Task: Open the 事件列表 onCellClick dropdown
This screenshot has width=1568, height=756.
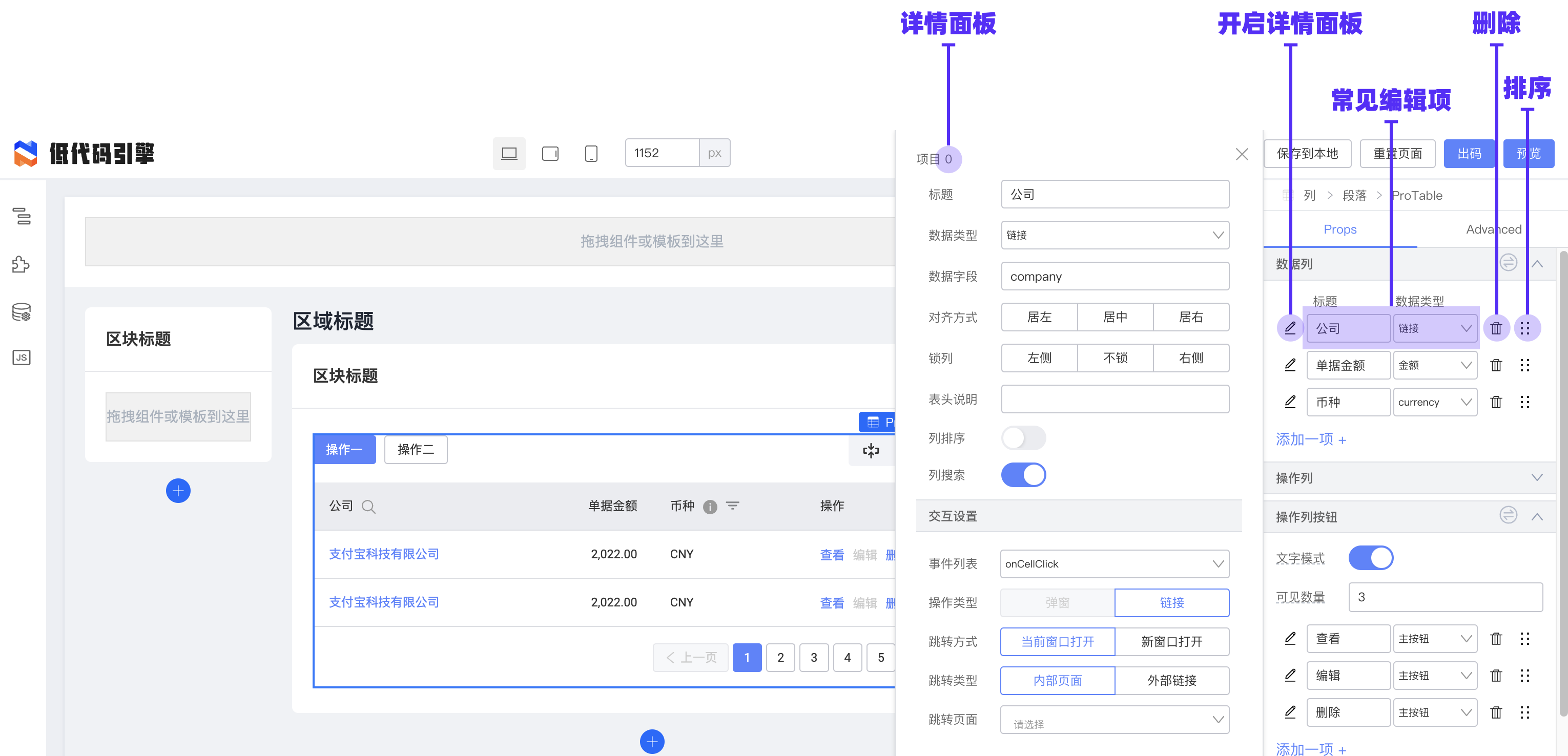Action: click(1115, 564)
